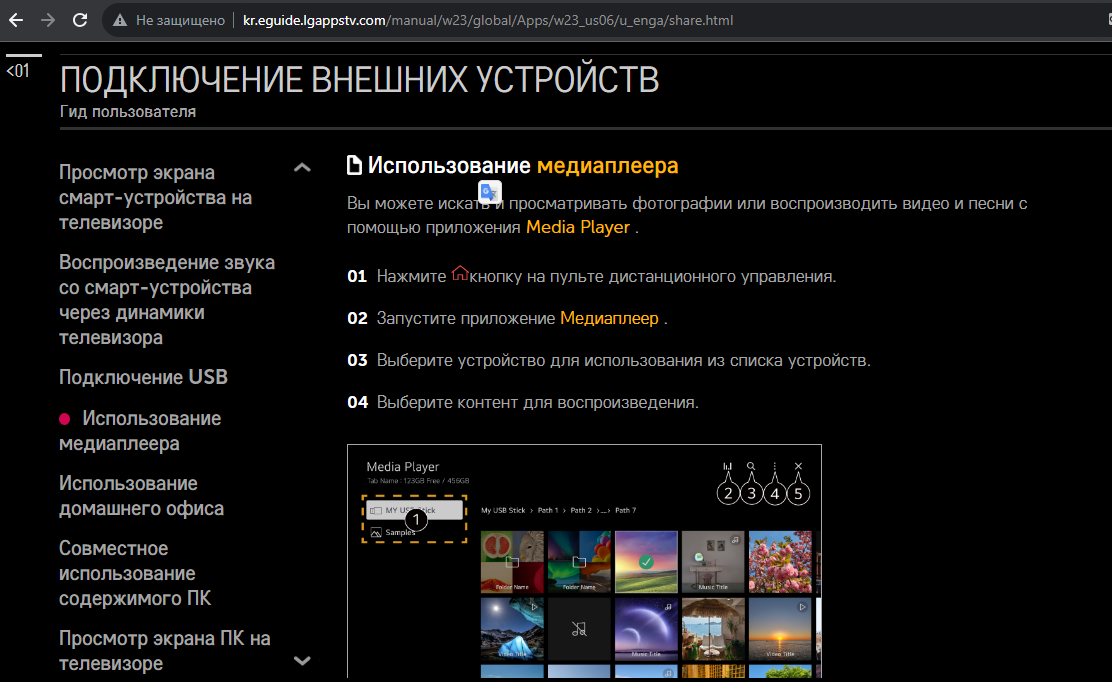Click the orange Media Player link in description
1112x682 pixels.
(x=577, y=227)
